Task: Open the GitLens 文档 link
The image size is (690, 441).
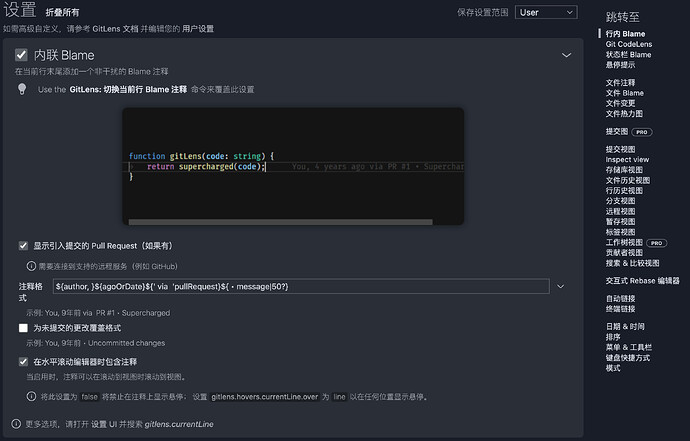Action: (115, 29)
